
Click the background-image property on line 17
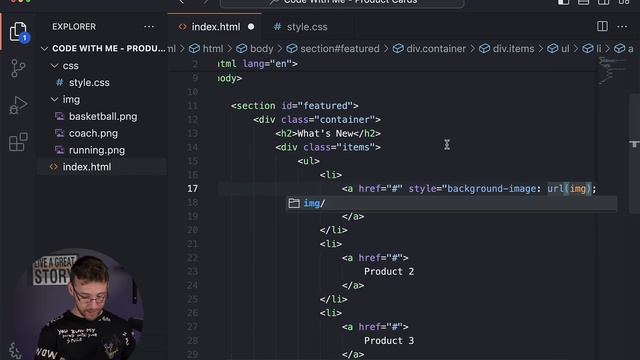tap(491, 189)
